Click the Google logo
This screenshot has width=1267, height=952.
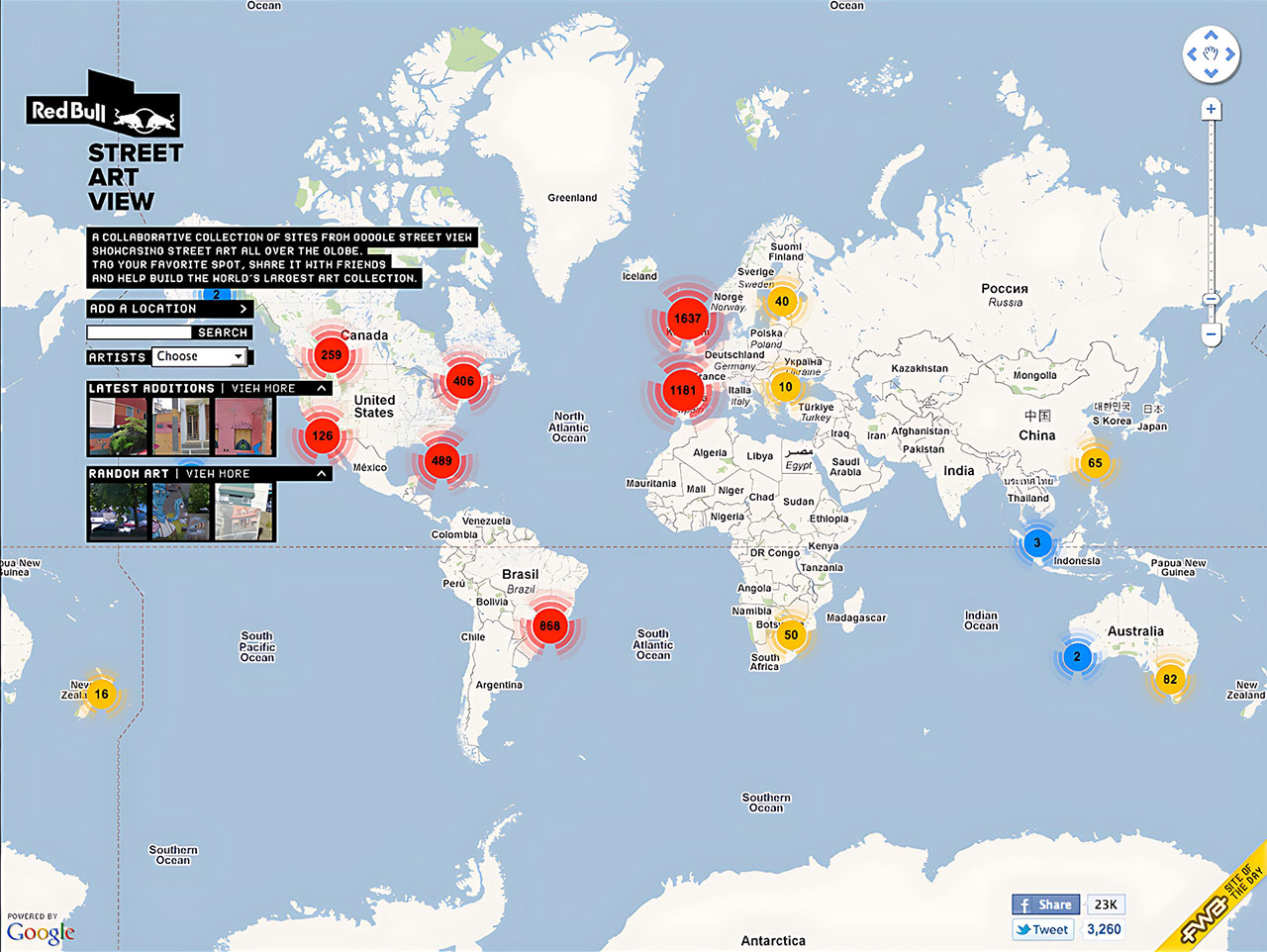(x=41, y=931)
